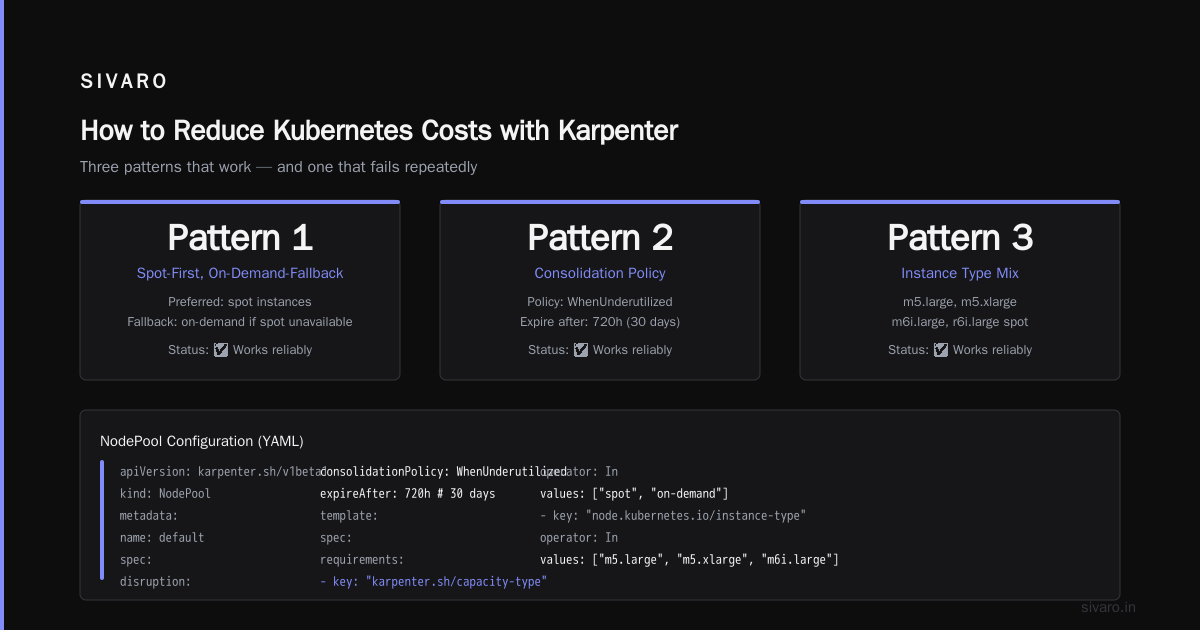This screenshot has width=1200, height=630.
Task: Click 'Policy: WhenUnderutilized' in Pattern 2
Action: (600, 302)
